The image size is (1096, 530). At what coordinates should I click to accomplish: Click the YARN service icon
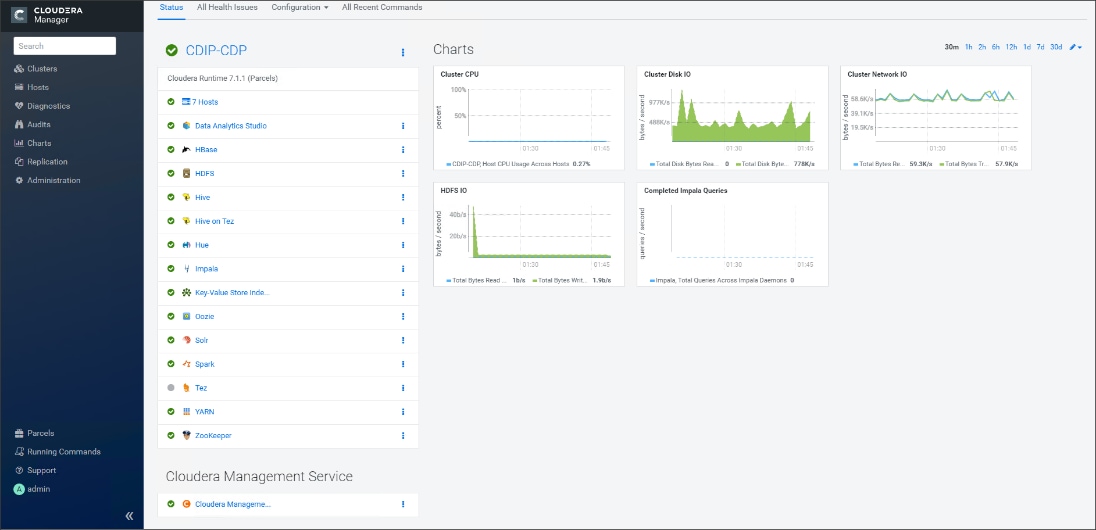[187, 411]
